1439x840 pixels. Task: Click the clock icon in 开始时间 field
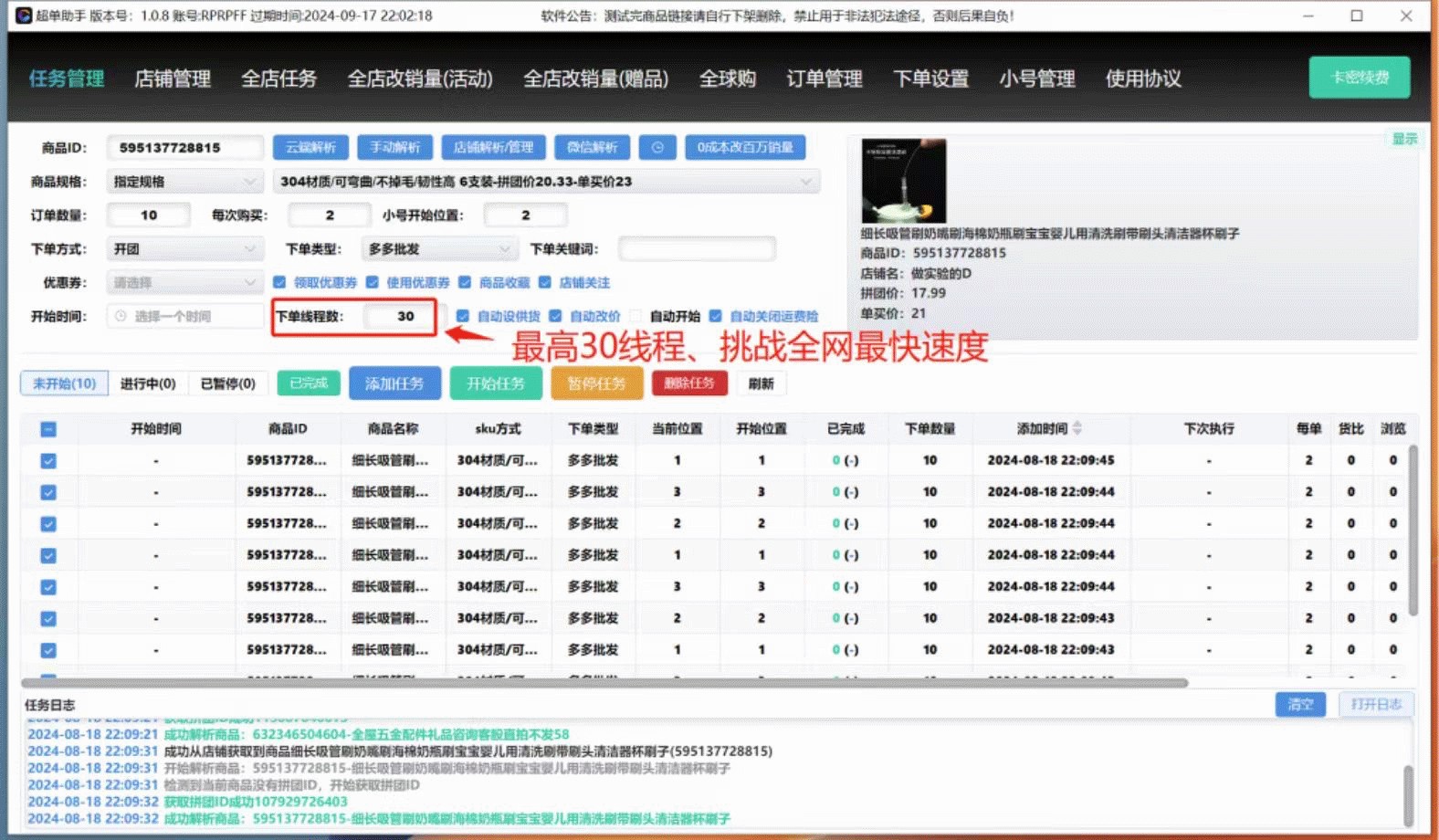click(121, 316)
